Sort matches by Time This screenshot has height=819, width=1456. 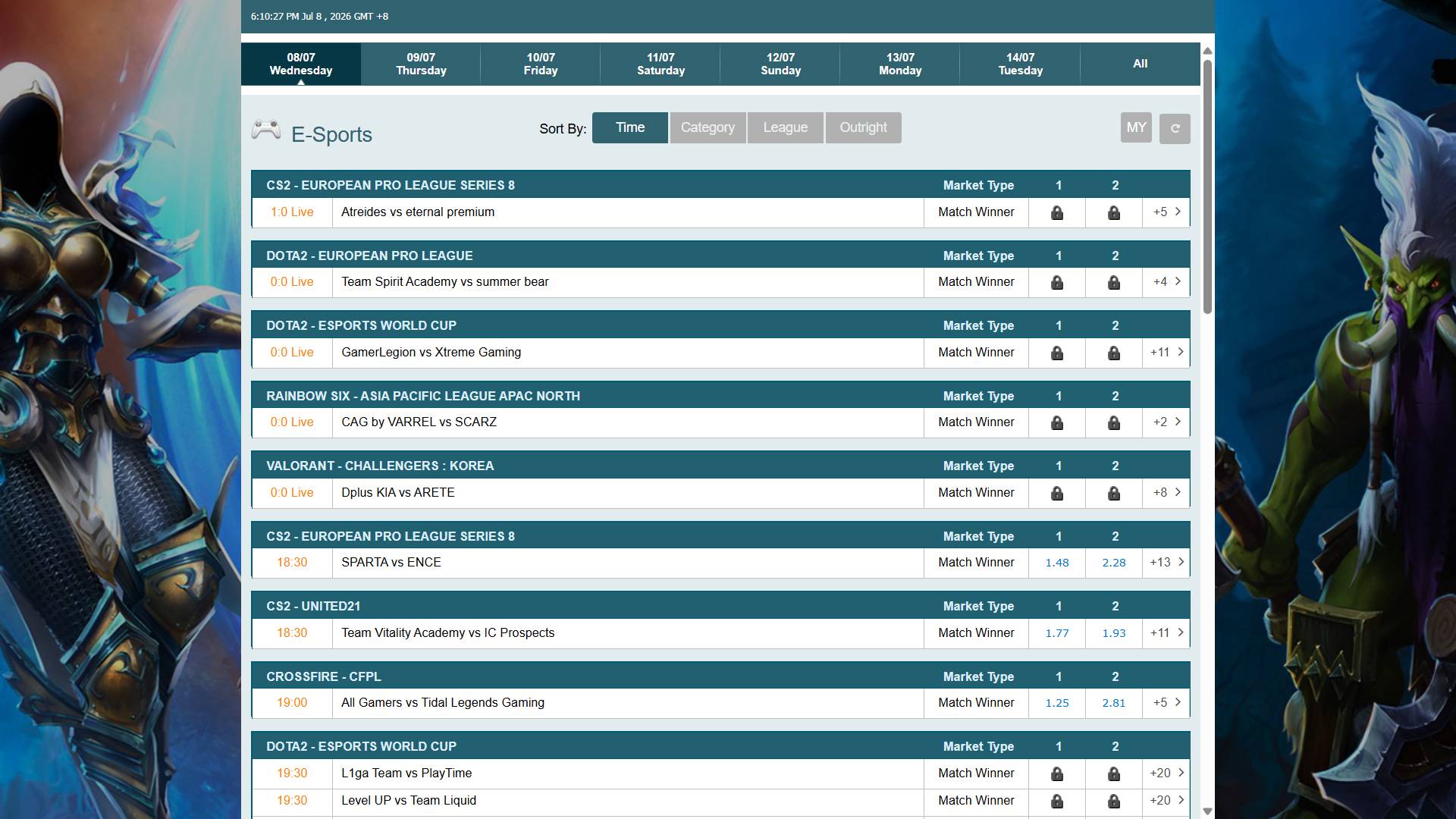pyautogui.click(x=630, y=127)
